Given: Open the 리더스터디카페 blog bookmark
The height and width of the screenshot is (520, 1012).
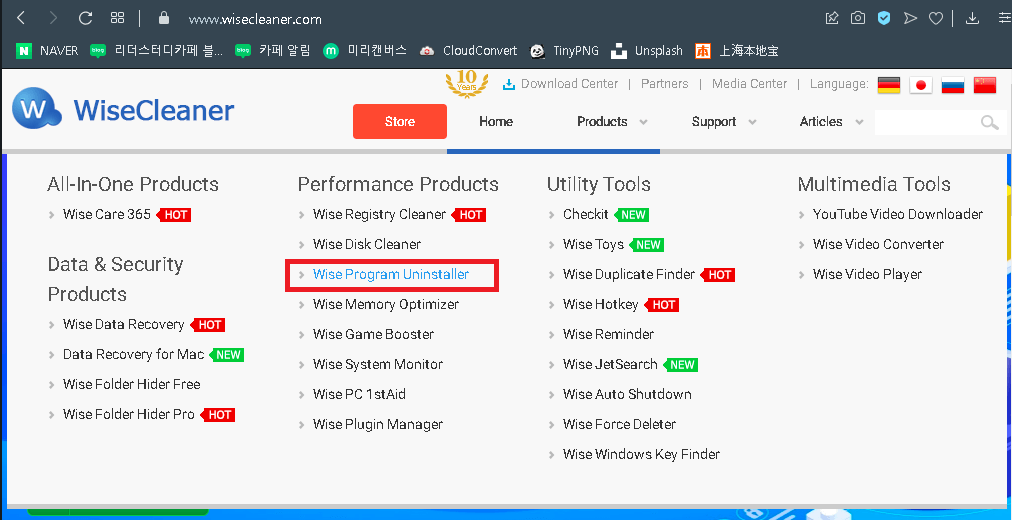Looking at the screenshot, I should click(156, 50).
